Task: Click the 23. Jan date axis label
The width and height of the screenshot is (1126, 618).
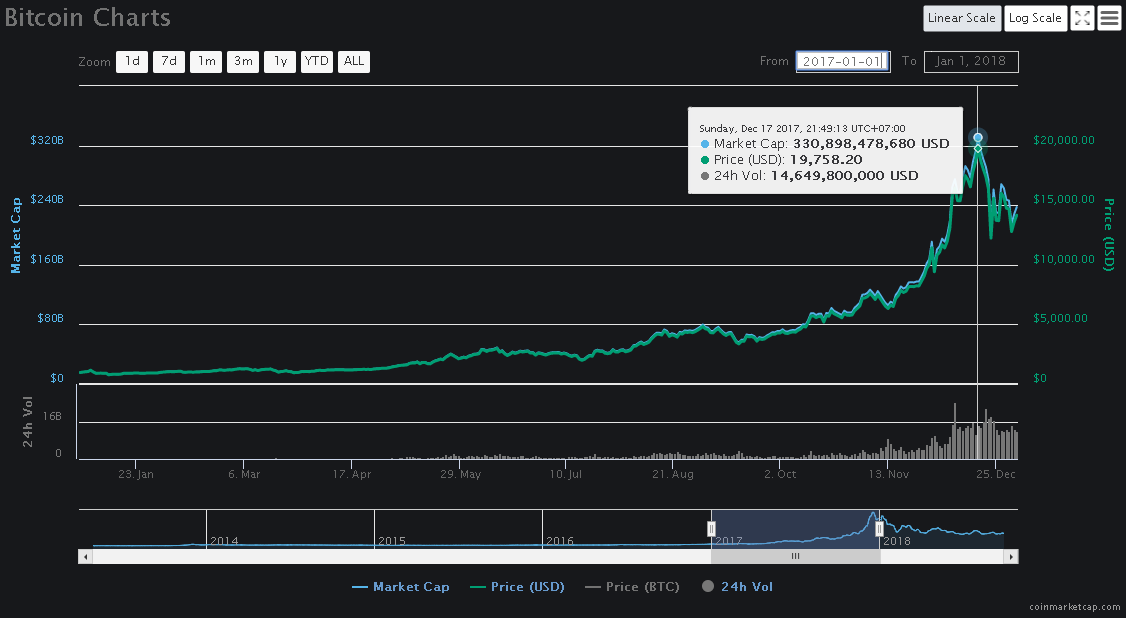Action: coord(136,474)
